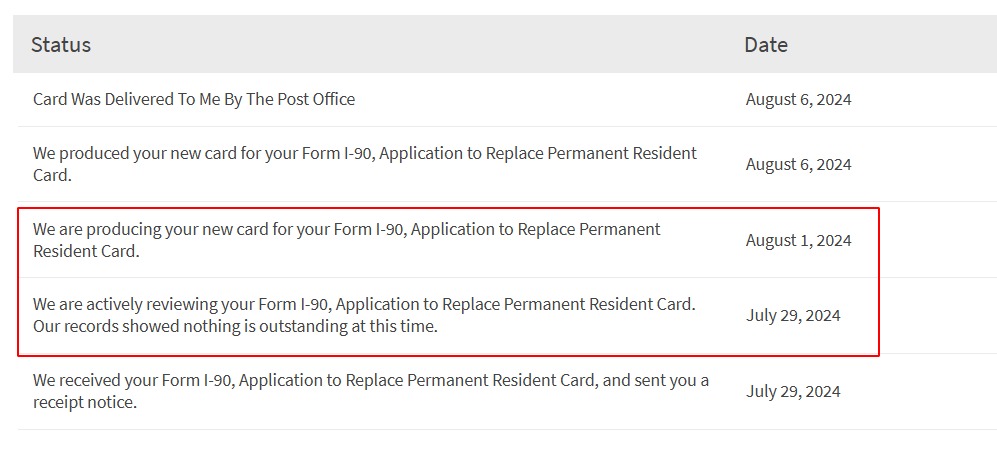Click 'Card.' continuation under produced status
997x467 pixels.
tap(52, 176)
